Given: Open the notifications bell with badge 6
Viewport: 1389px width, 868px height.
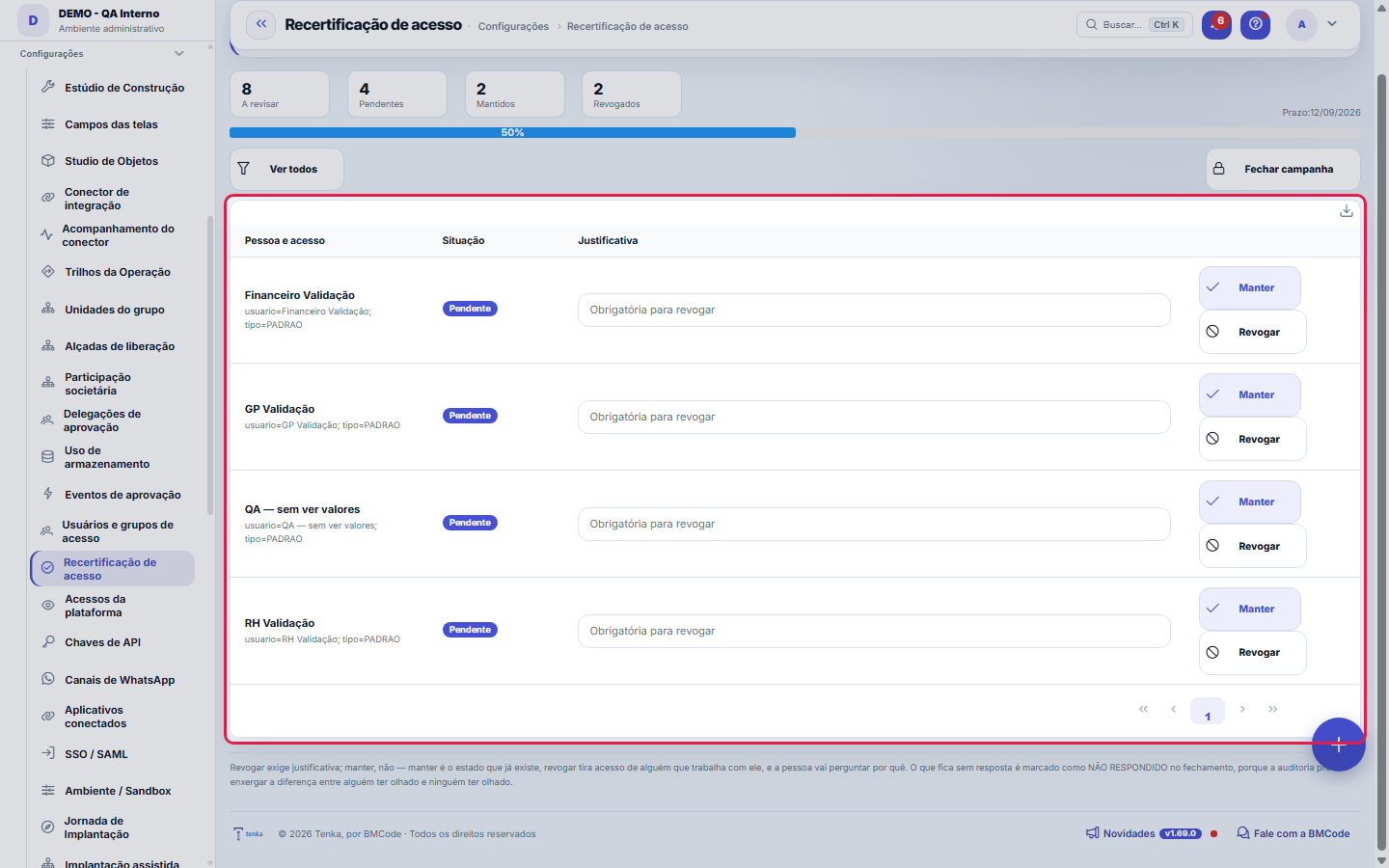Looking at the screenshot, I should tap(1216, 25).
